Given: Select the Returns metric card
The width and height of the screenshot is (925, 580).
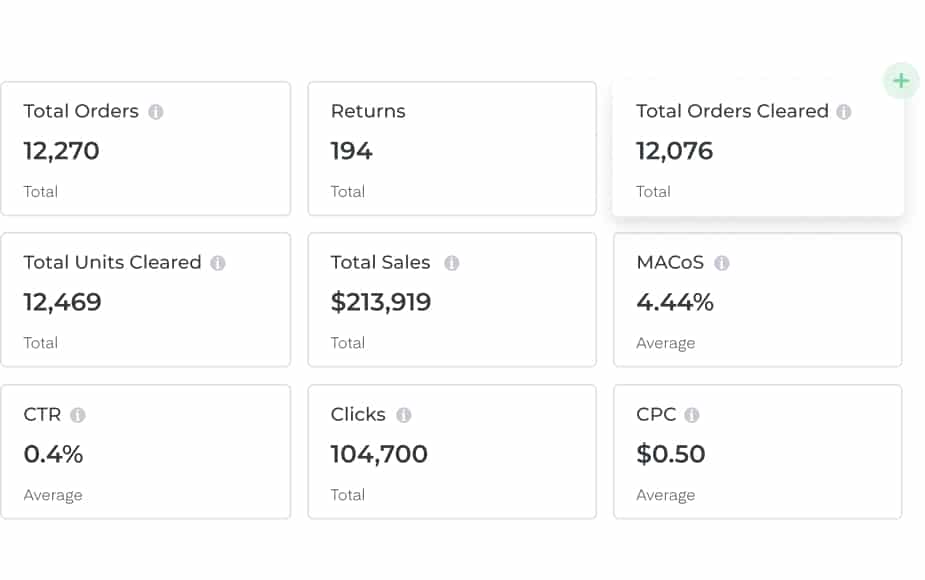Looking at the screenshot, I should point(452,149).
